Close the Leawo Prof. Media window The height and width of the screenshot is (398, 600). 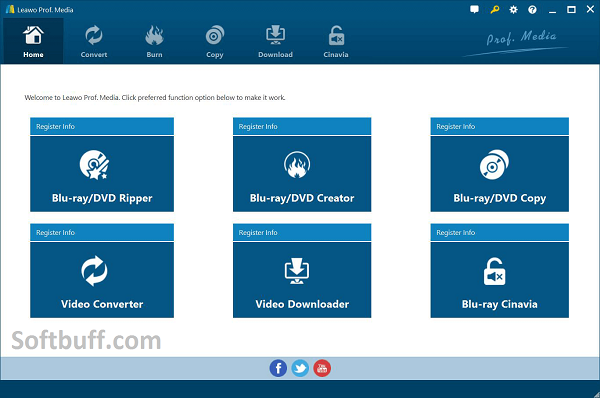(590, 10)
